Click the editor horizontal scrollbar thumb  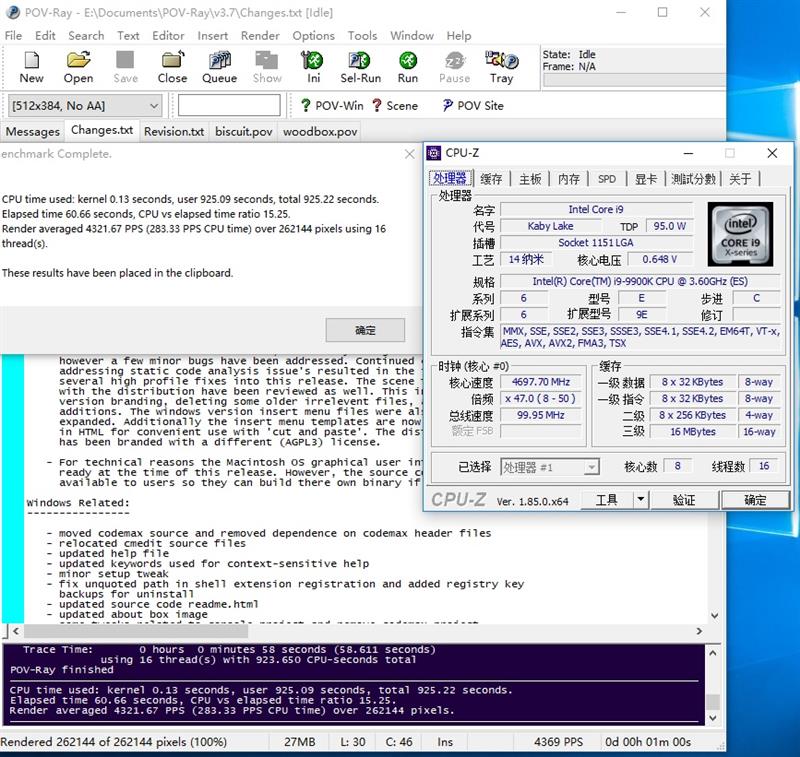pos(136,632)
